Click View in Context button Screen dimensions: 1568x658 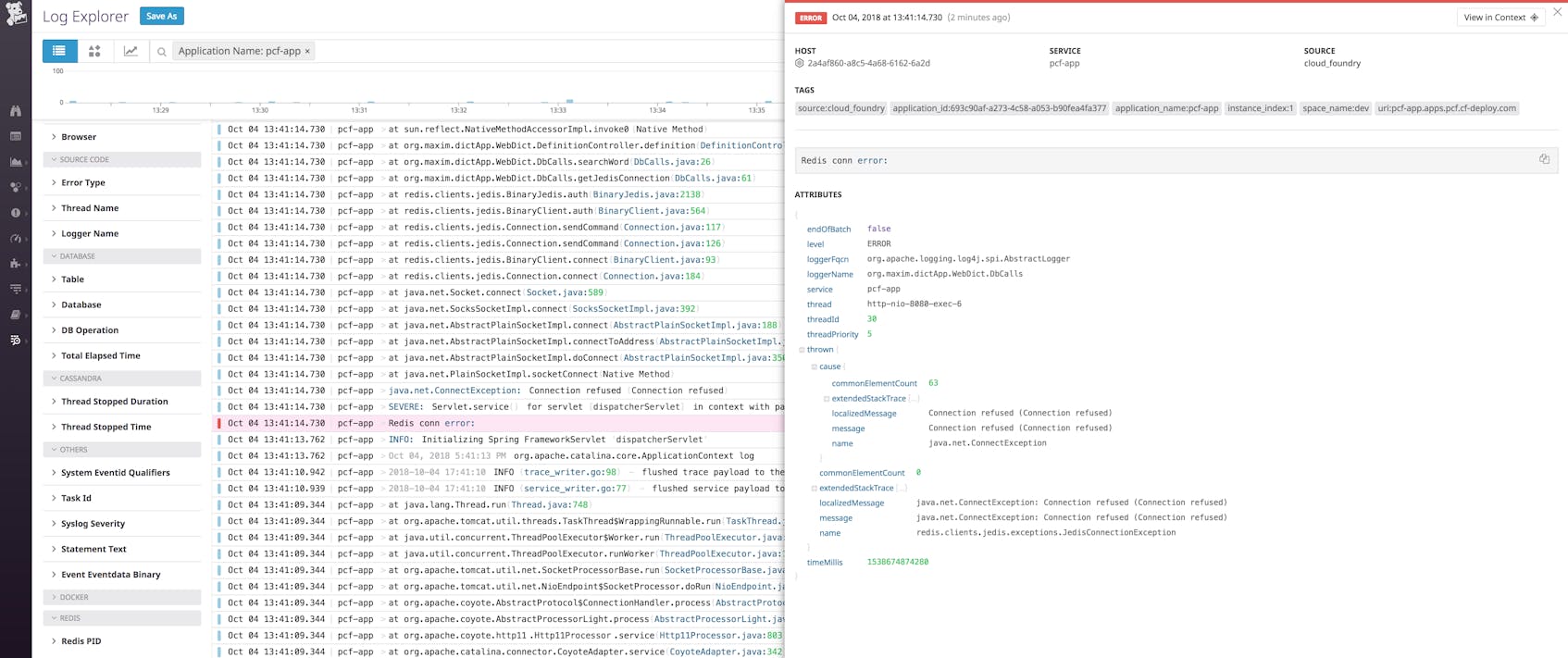tap(1500, 18)
